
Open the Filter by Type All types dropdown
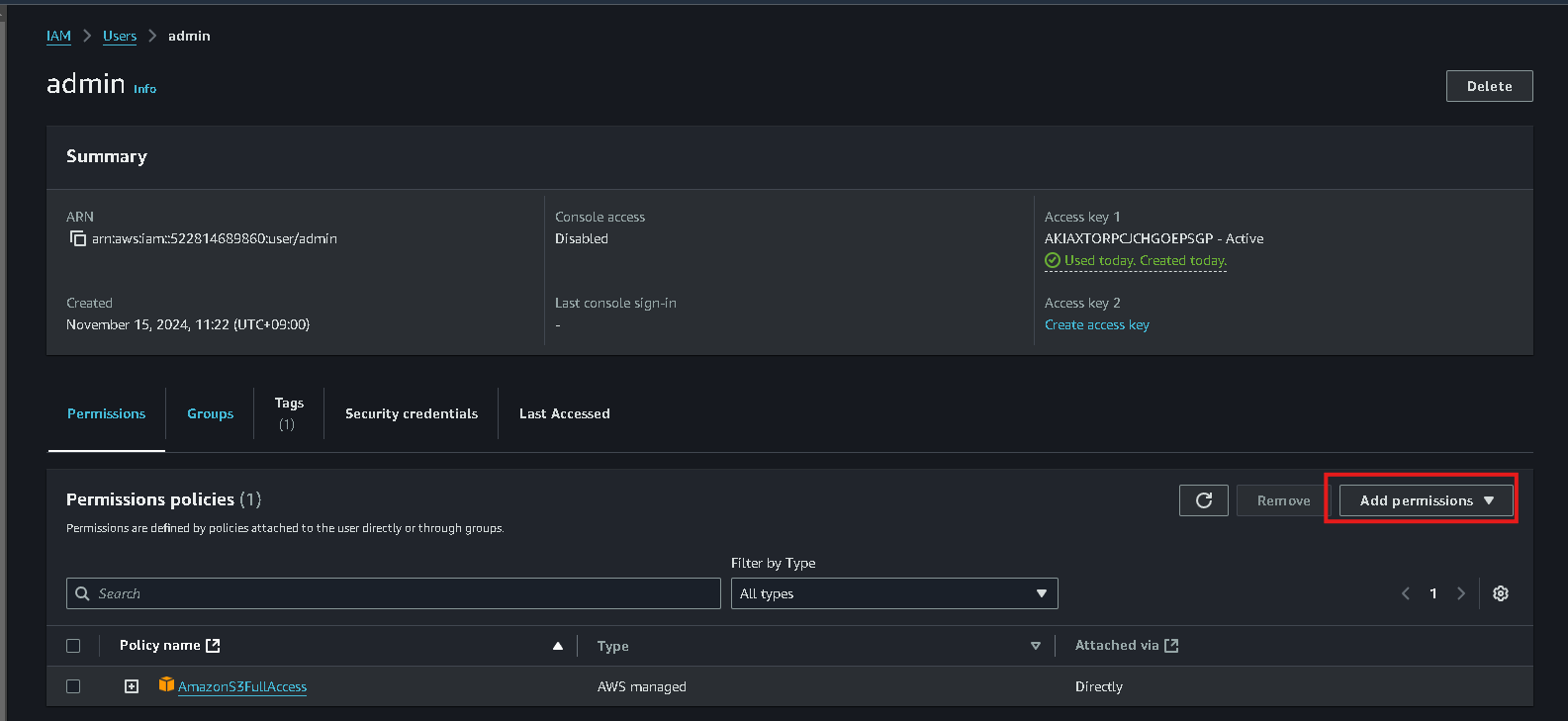coord(894,593)
